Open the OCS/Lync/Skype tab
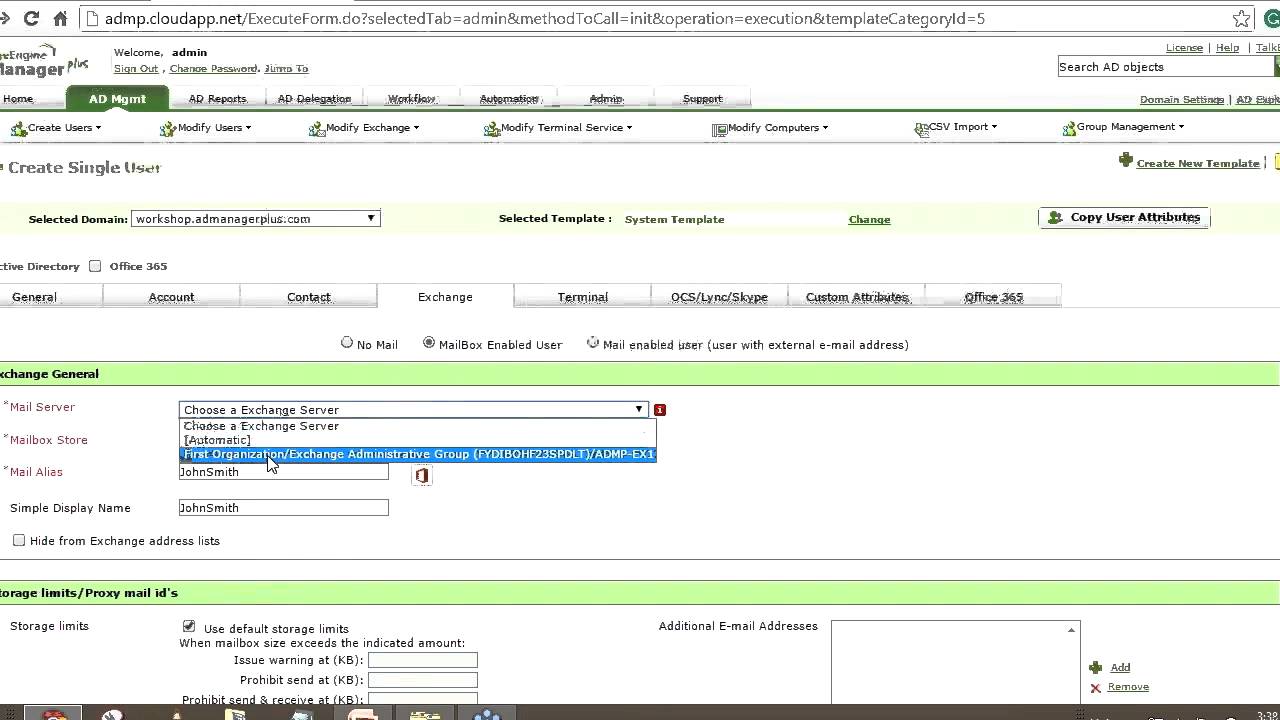 pyautogui.click(x=719, y=297)
